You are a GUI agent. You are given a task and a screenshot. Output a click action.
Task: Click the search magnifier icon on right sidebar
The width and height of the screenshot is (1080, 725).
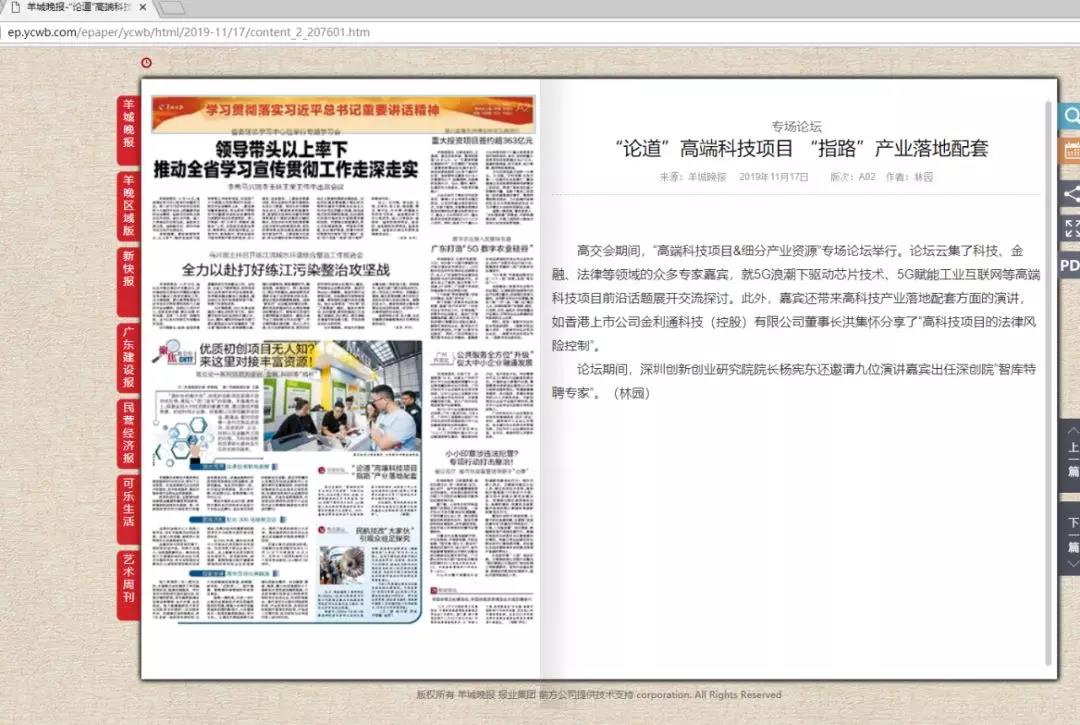click(x=1070, y=116)
